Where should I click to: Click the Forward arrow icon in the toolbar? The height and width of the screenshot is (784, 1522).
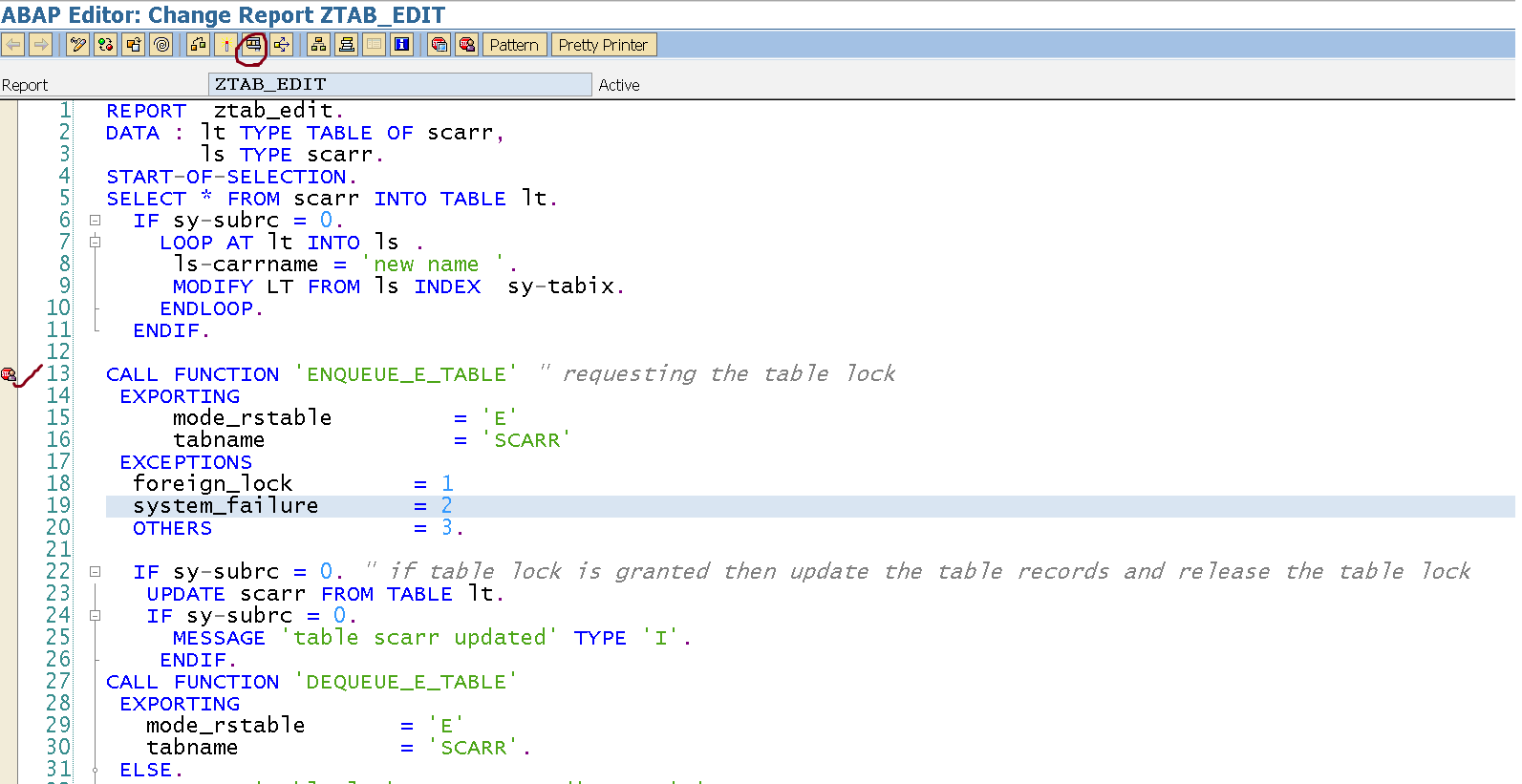pos(40,45)
